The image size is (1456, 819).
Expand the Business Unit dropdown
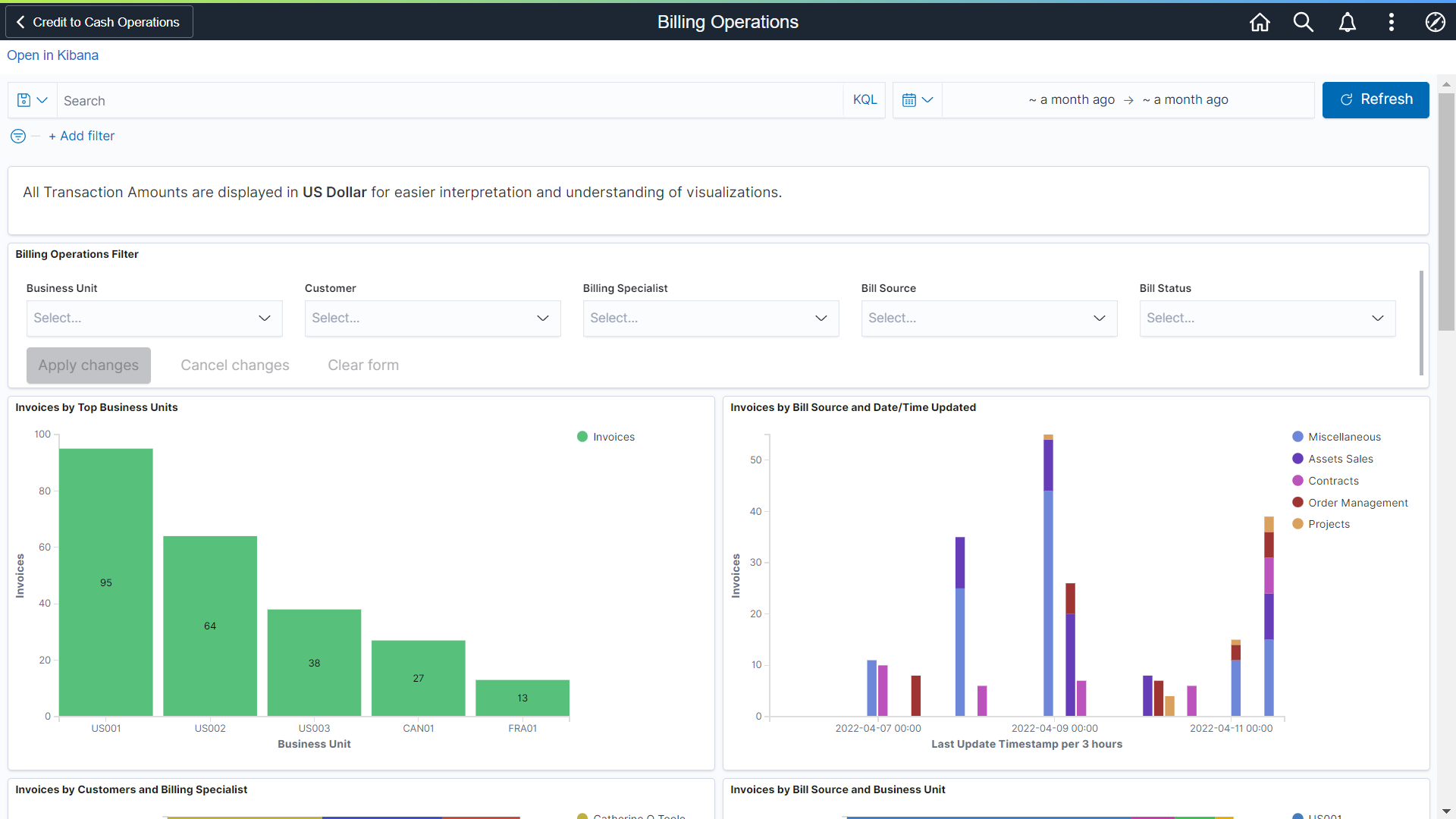click(x=154, y=318)
